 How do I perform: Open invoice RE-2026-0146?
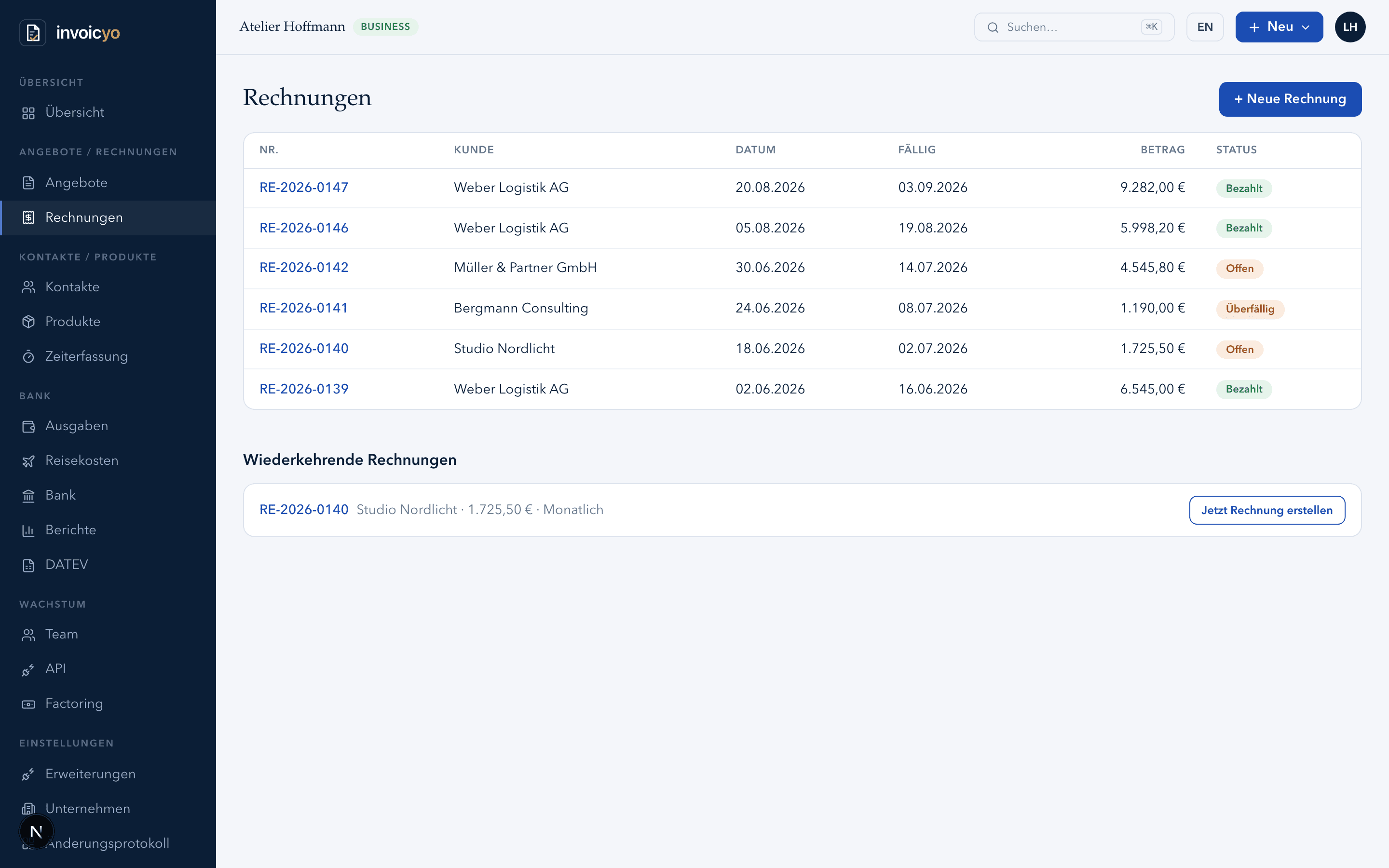304,228
